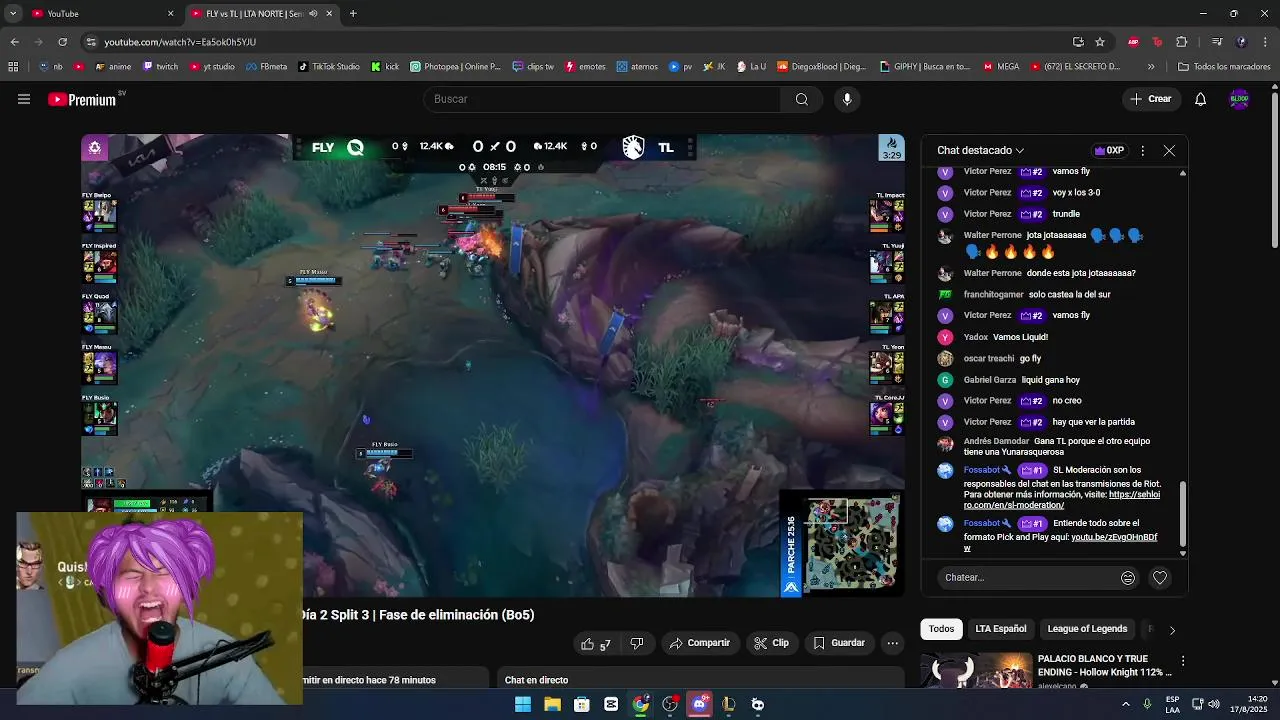Show more hidden bookmarks chevron
Screen dimensions: 1280x720
coord(1151,67)
